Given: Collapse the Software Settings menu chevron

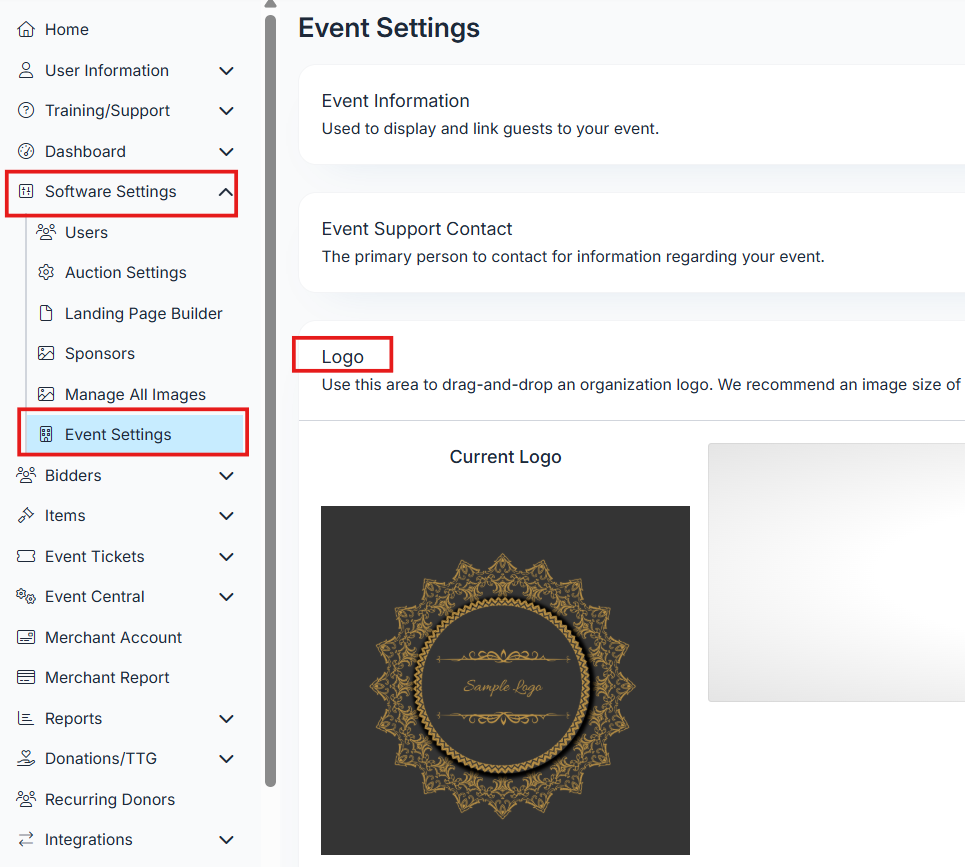Looking at the screenshot, I should click(x=226, y=192).
